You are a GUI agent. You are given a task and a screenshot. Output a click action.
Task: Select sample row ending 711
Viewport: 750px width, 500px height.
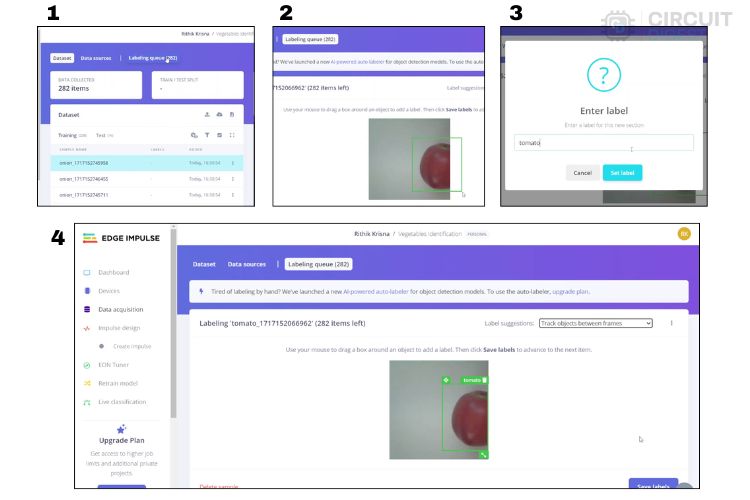(147, 195)
